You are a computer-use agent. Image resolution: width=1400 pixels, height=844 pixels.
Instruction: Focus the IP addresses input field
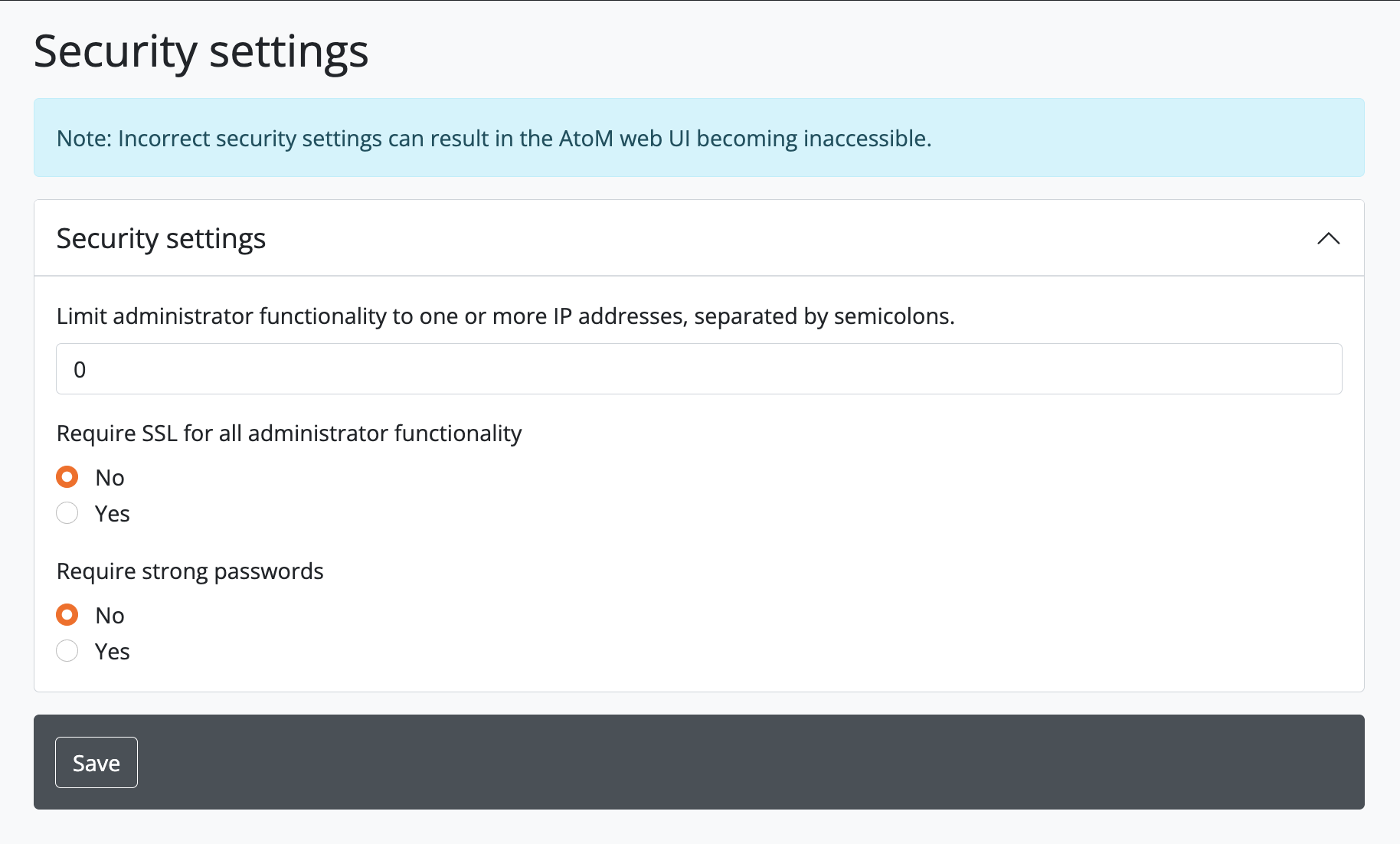pos(698,369)
